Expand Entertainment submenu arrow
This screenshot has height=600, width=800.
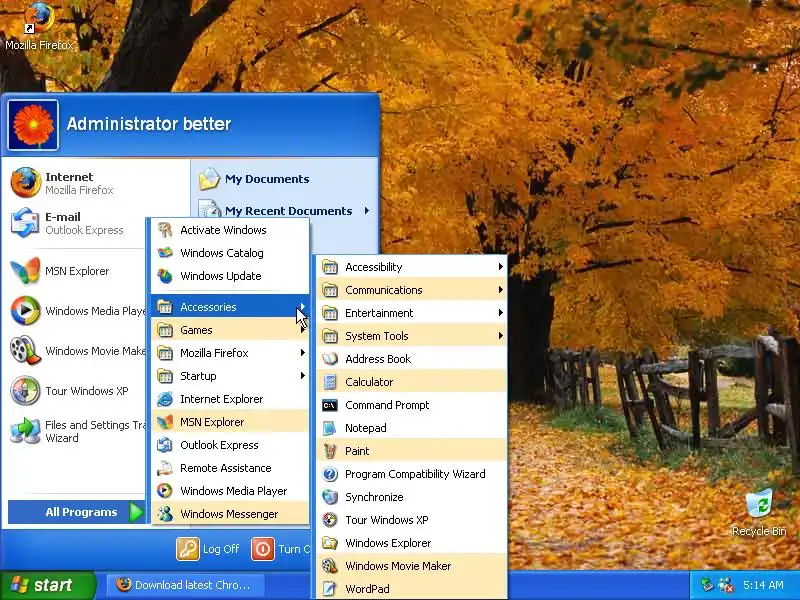[x=501, y=313]
